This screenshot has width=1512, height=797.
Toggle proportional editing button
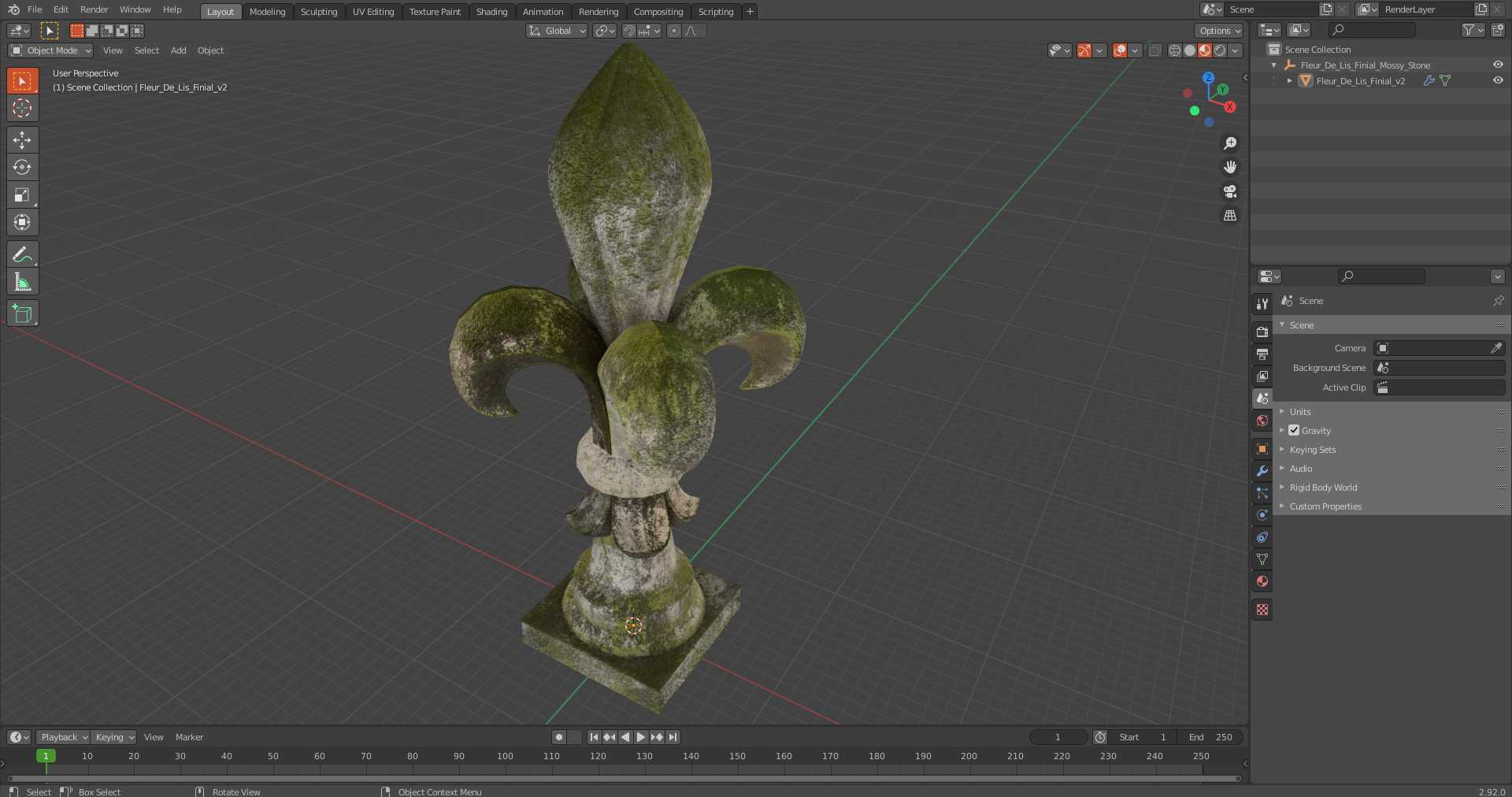pos(674,31)
